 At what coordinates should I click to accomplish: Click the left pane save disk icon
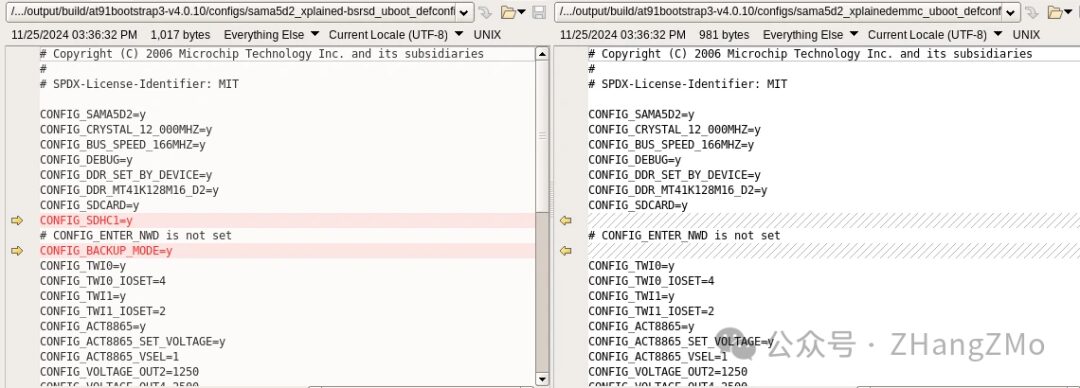[x=539, y=12]
